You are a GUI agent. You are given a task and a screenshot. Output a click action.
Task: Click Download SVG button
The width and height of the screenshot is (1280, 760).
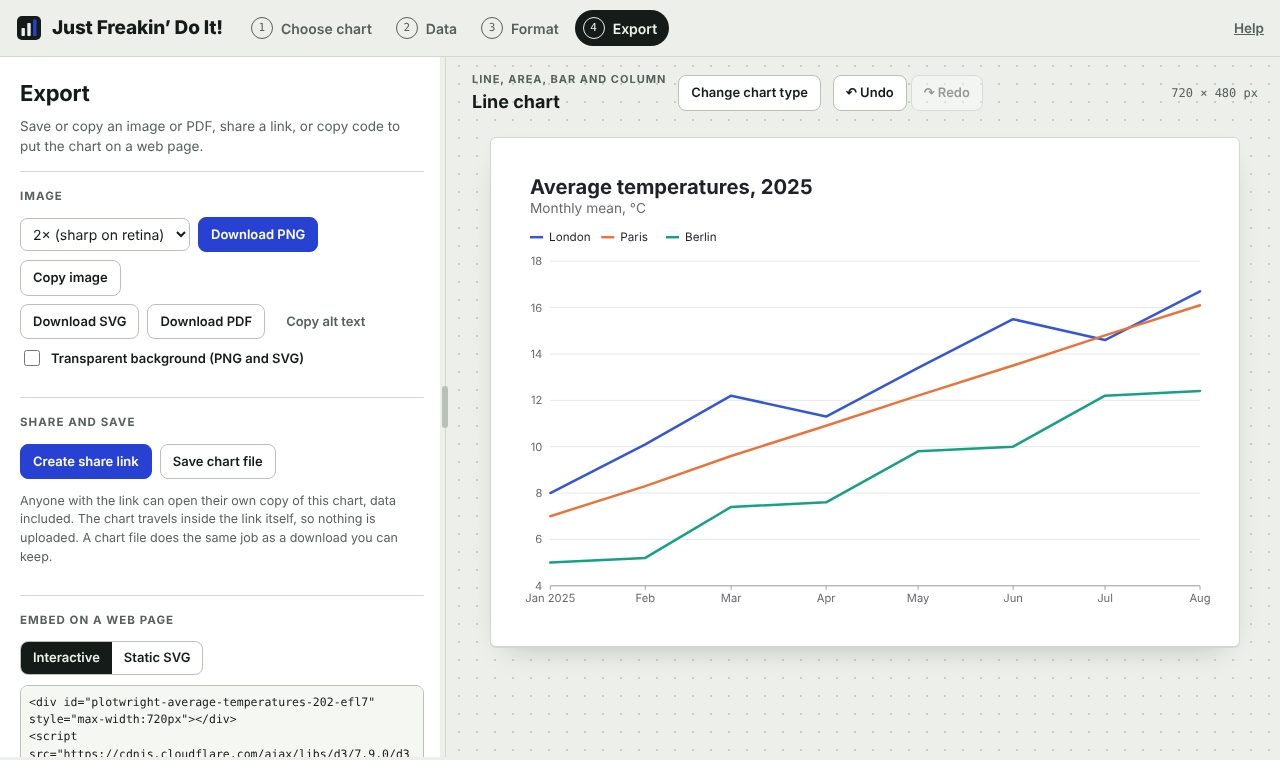click(80, 322)
